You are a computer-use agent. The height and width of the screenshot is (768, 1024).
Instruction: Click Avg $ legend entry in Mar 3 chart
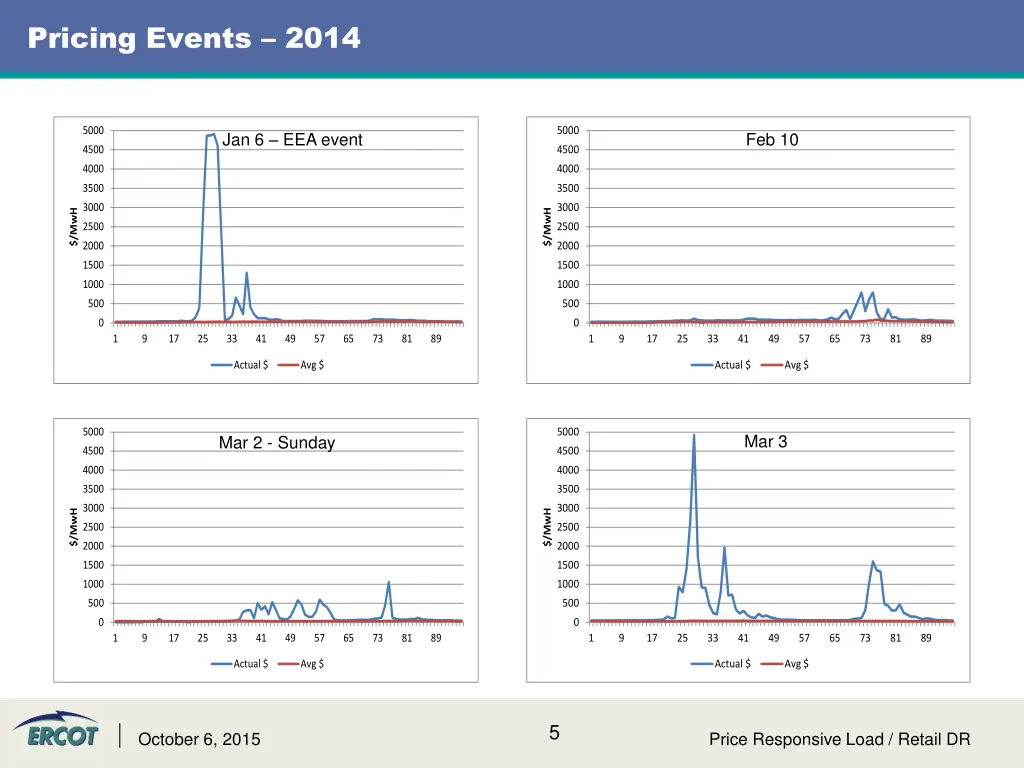coord(785,664)
